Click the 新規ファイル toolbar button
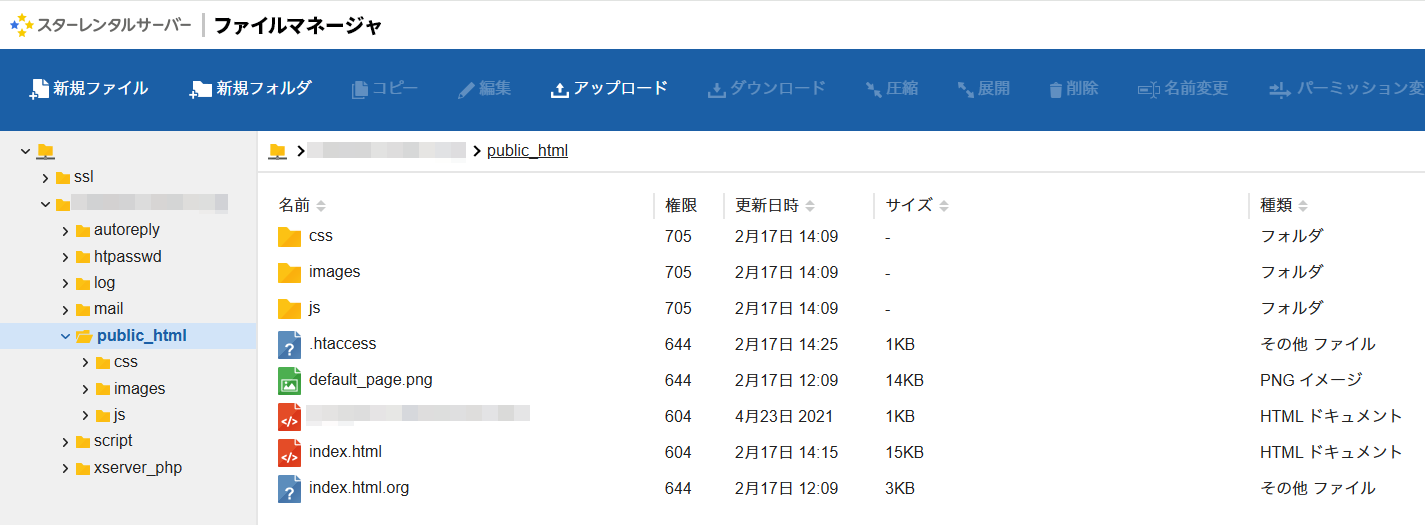The image size is (1425, 525). [89, 89]
